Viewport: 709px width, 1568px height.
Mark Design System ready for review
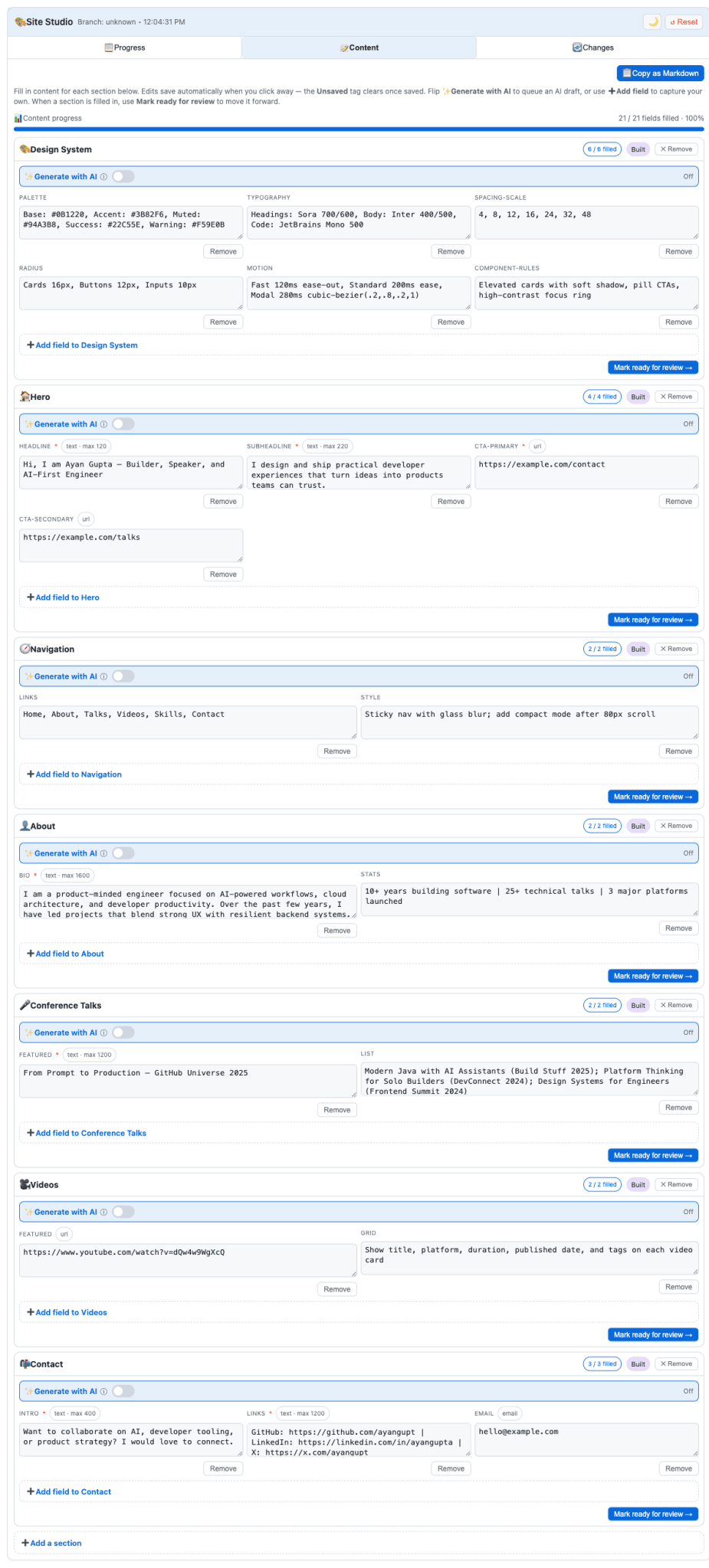click(x=652, y=368)
